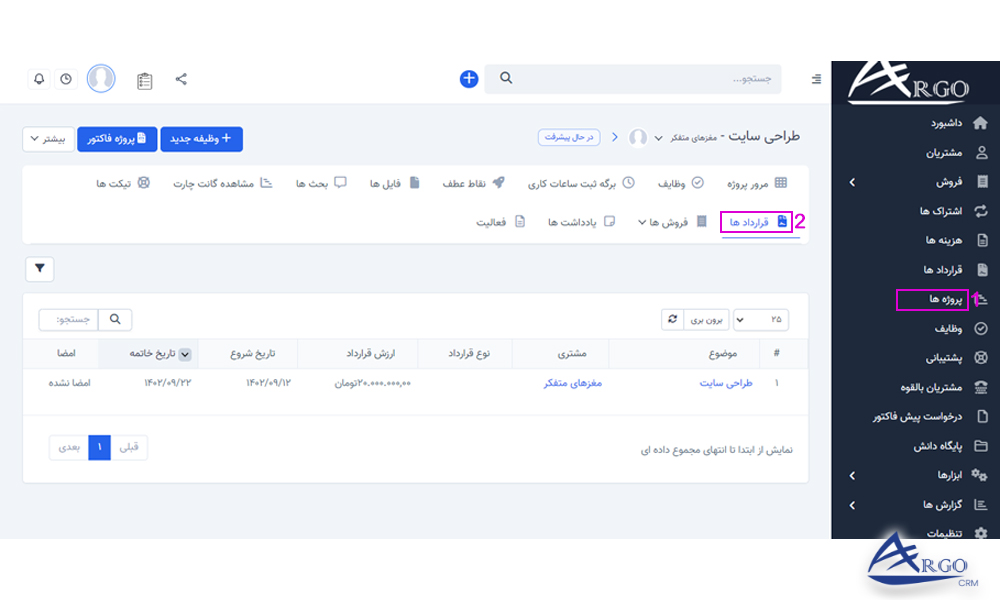Click the مشتریان person icon in the sidebar

[982, 150]
